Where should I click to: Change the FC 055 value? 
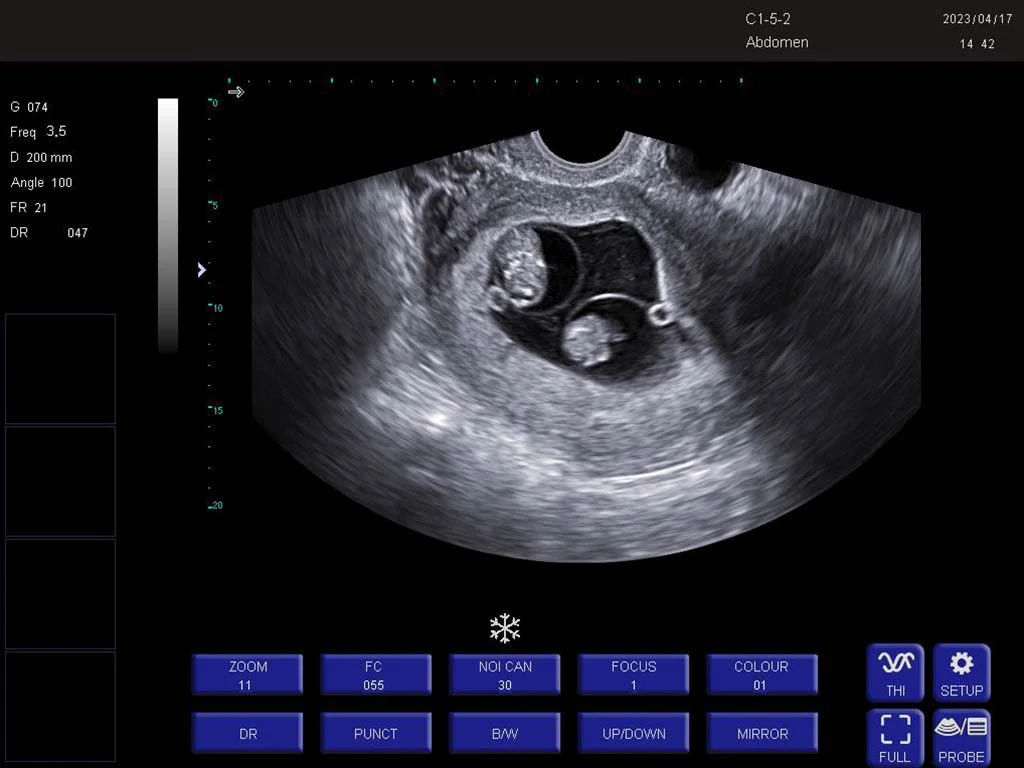(x=376, y=675)
